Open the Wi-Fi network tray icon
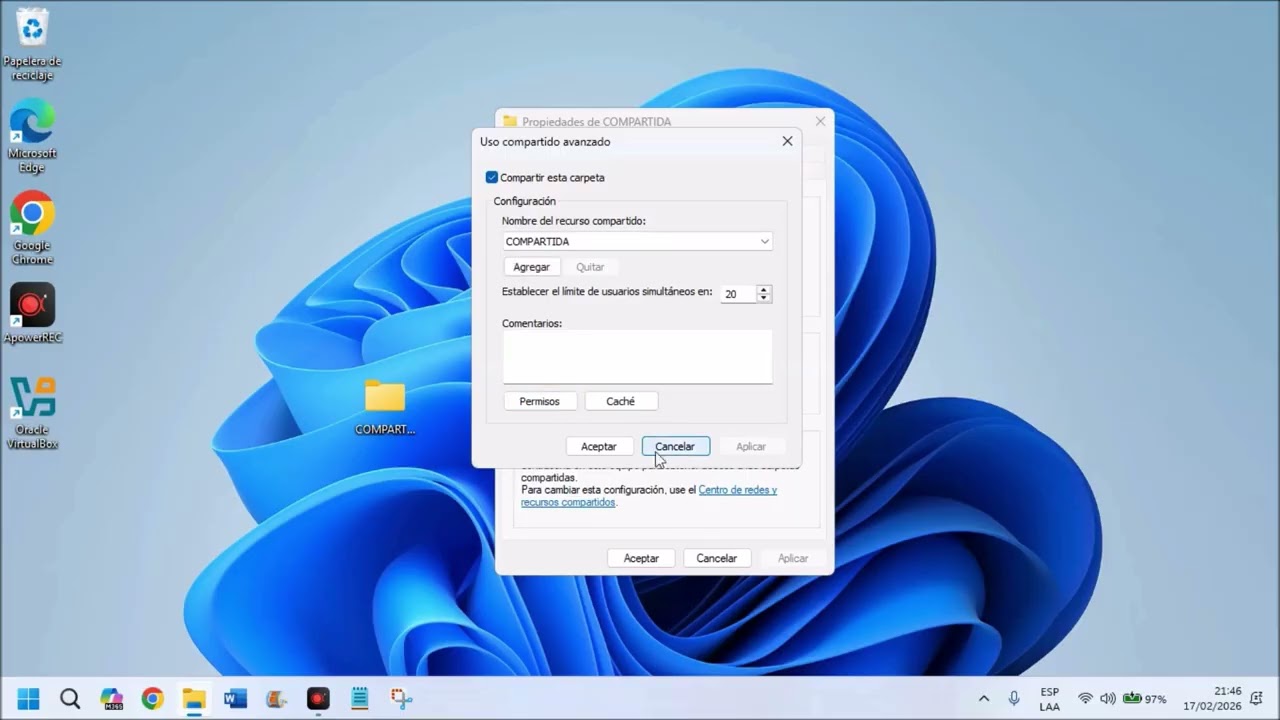This screenshot has height=720, width=1280. [x=1085, y=698]
